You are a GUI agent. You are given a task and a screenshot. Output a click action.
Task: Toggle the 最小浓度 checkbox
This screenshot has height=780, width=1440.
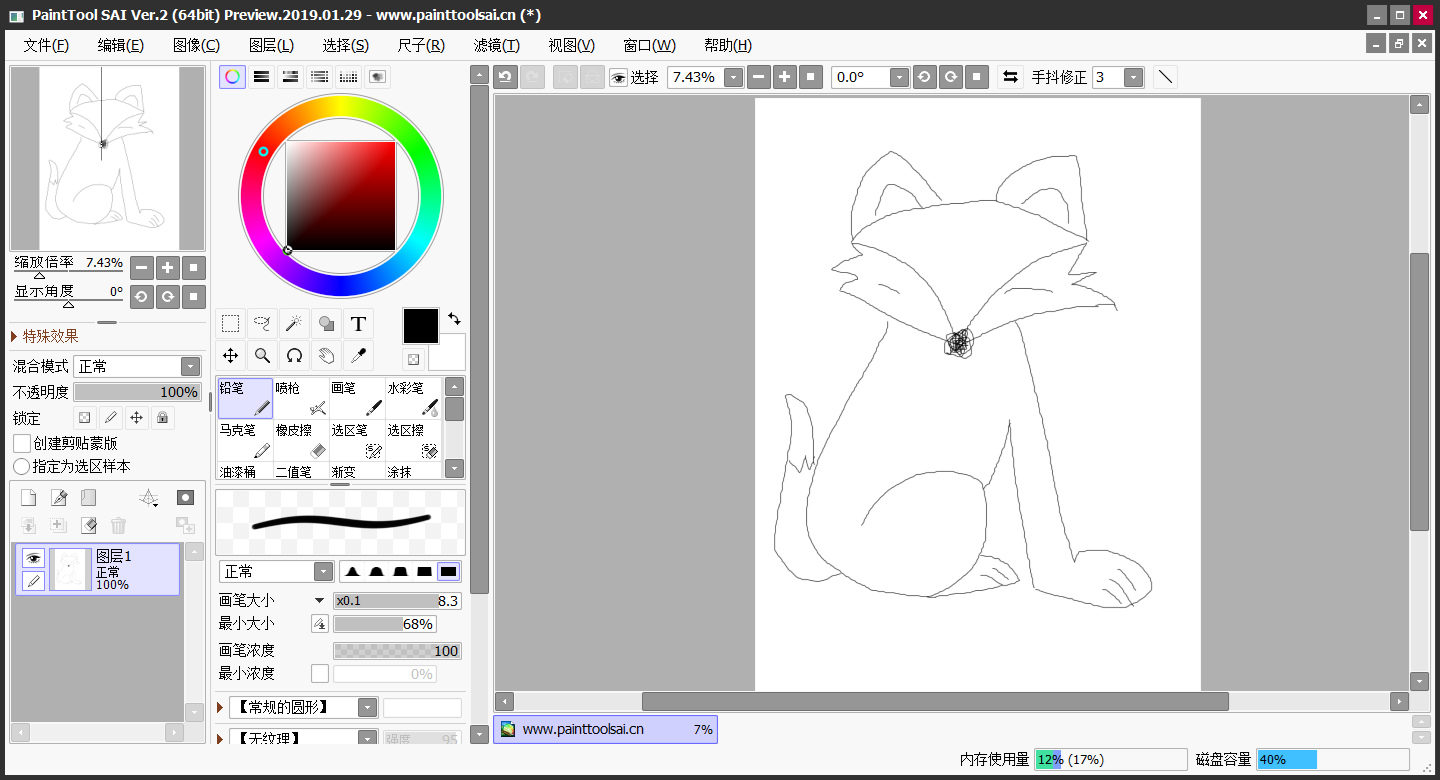pos(320,674)
